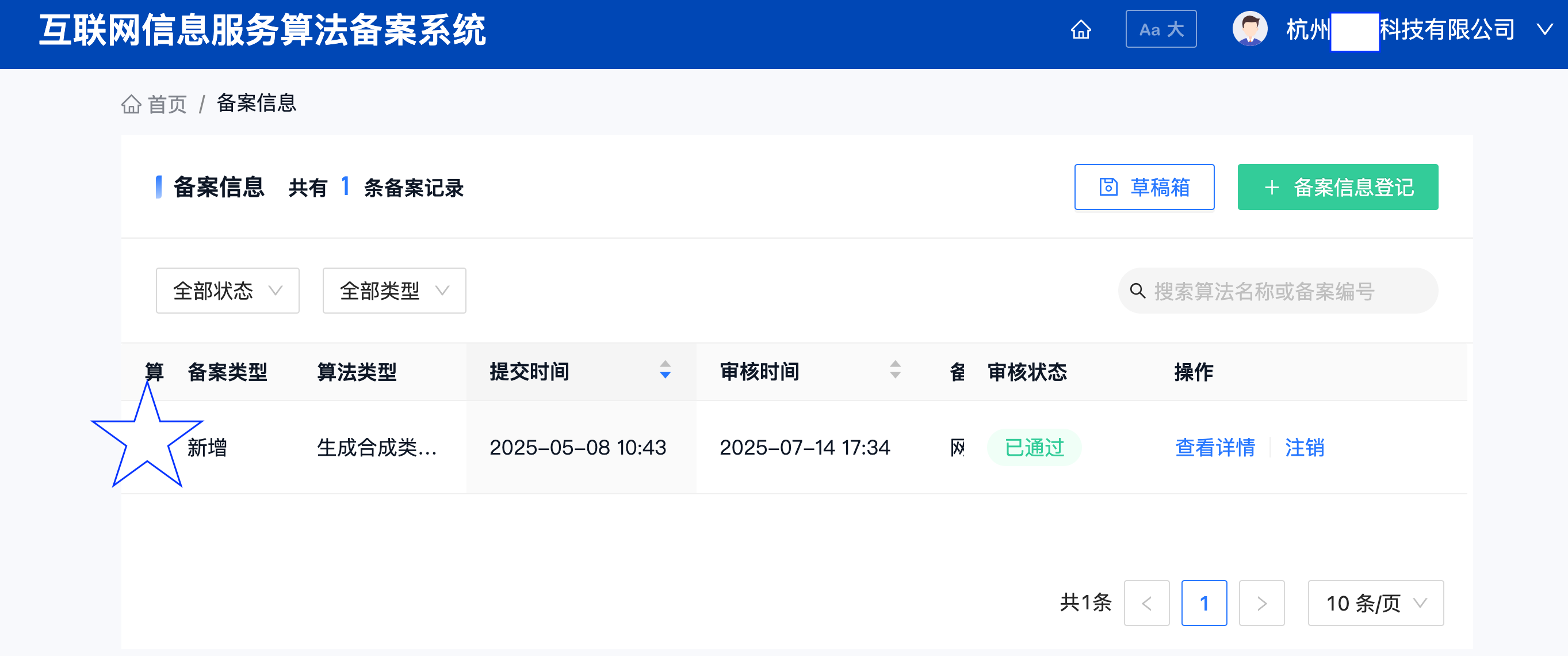This screenshot has height=656, width=1568.
Task: Open the 全部类型 type filter dropdown
Action: click(x=394, y=291)
